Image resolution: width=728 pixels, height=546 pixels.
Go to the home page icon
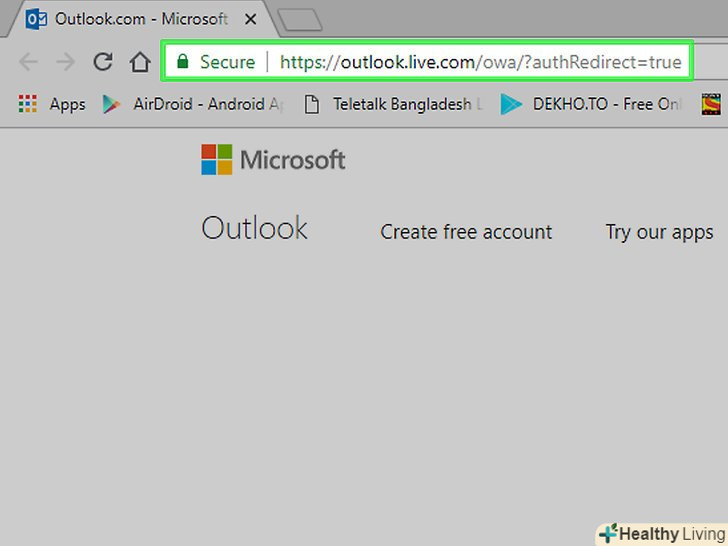coord(140,61)
